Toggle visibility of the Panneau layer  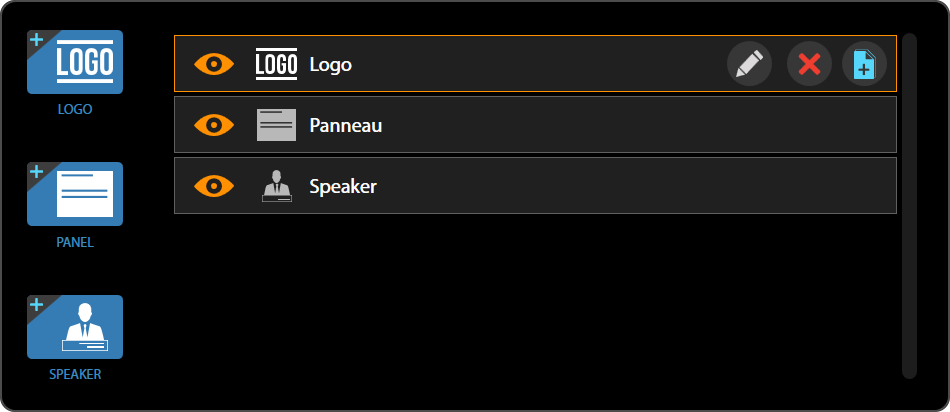pos(214,125)
